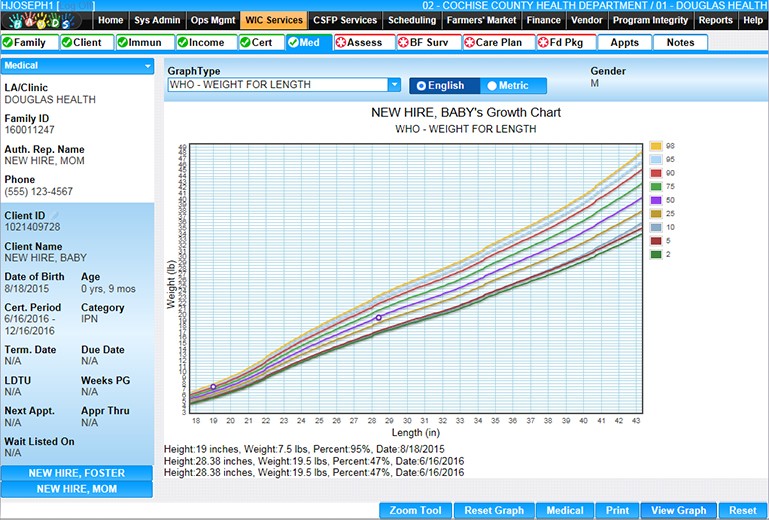Switch to the Notes tab
This screenshot has height=520, width=769.
point(680,42)
